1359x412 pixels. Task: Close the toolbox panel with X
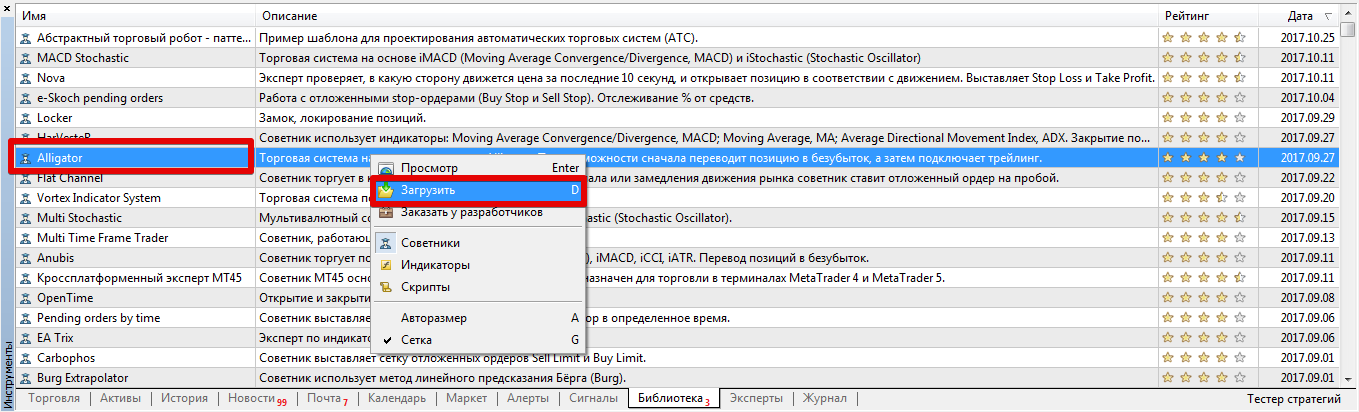click(x=7, y=6)
